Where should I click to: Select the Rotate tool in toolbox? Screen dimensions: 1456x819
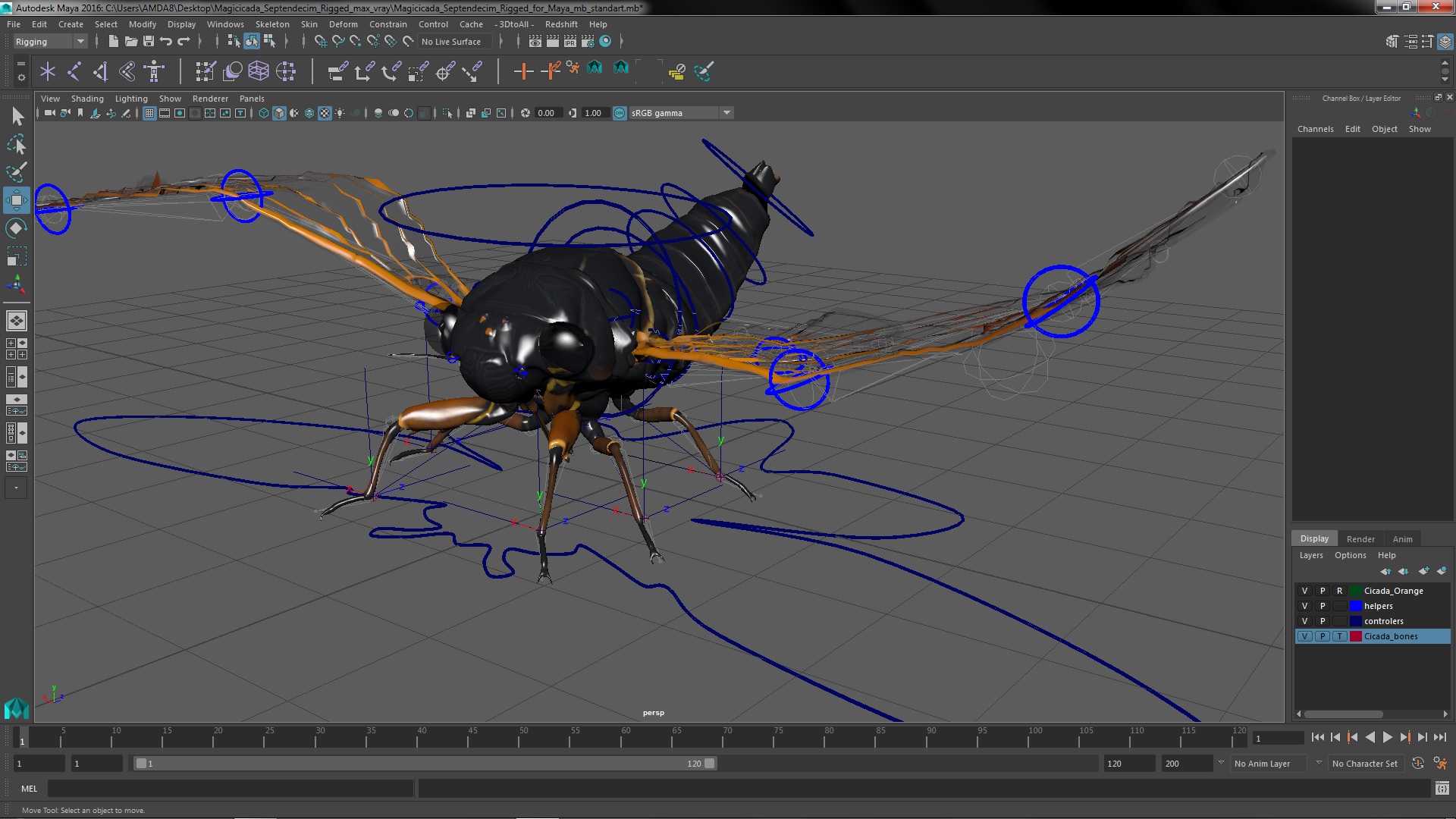point(16,228)
